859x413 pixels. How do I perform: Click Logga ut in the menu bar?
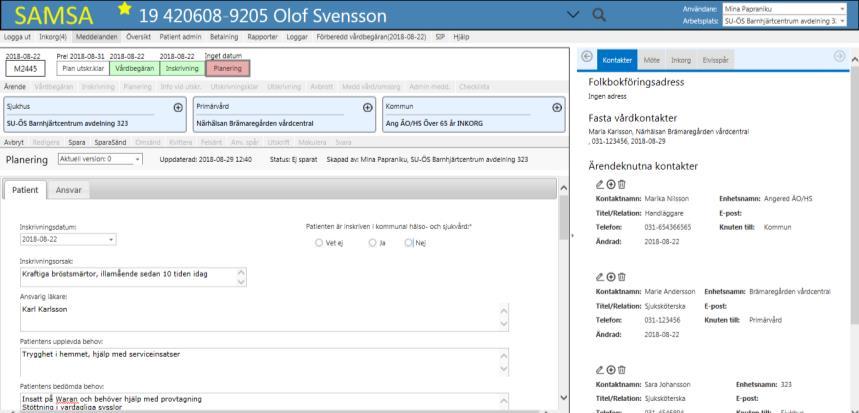pos(17,37)
